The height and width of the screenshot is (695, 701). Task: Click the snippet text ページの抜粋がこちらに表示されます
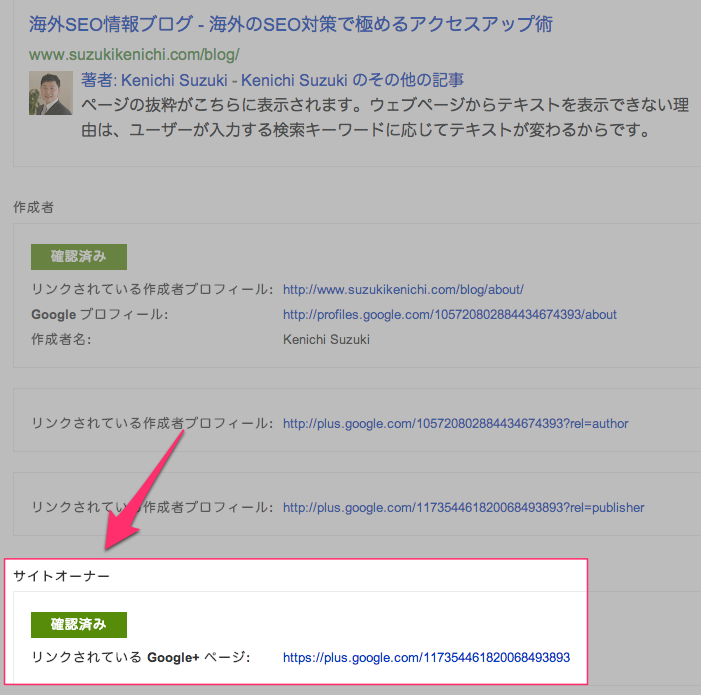pyautogui.click(x=222, y=105)
